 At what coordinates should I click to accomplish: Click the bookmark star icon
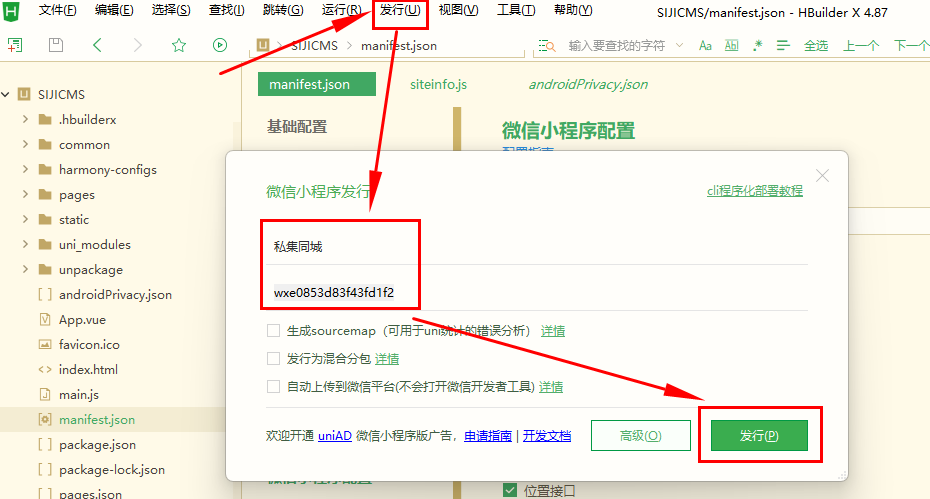click(179, 45)
